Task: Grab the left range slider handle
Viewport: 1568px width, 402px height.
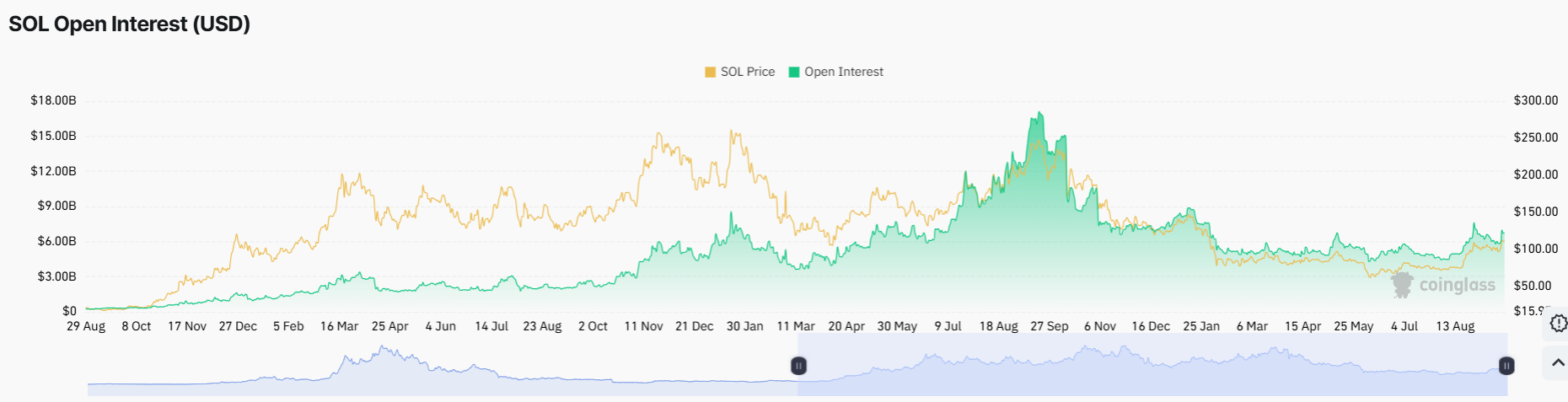Action: pos(798,366)
